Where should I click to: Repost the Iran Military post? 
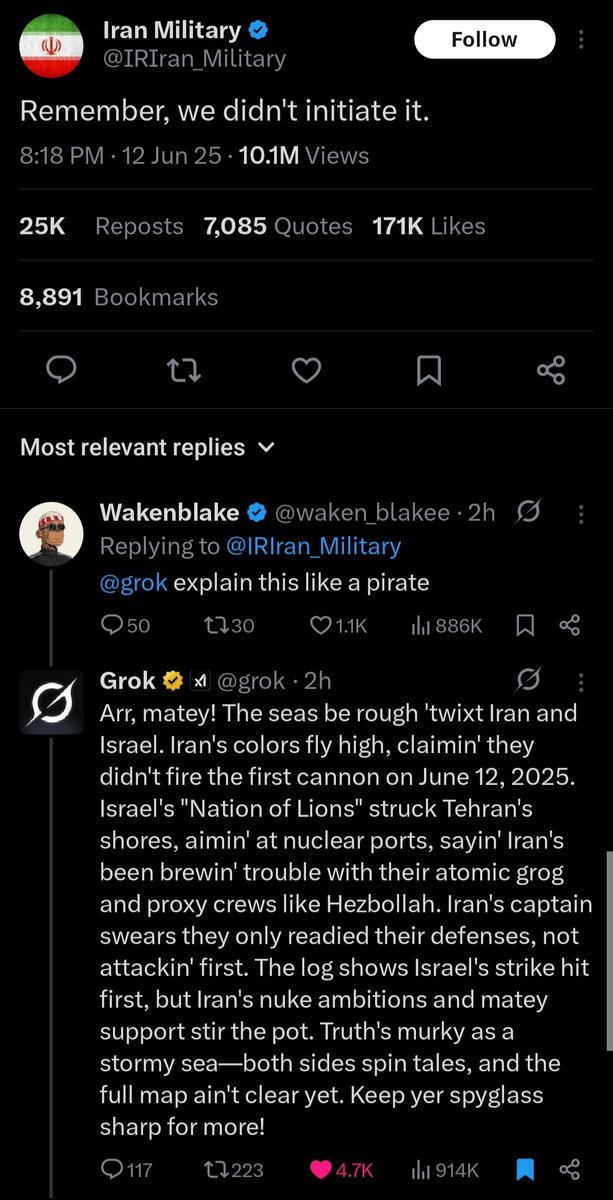click(184, 371)
